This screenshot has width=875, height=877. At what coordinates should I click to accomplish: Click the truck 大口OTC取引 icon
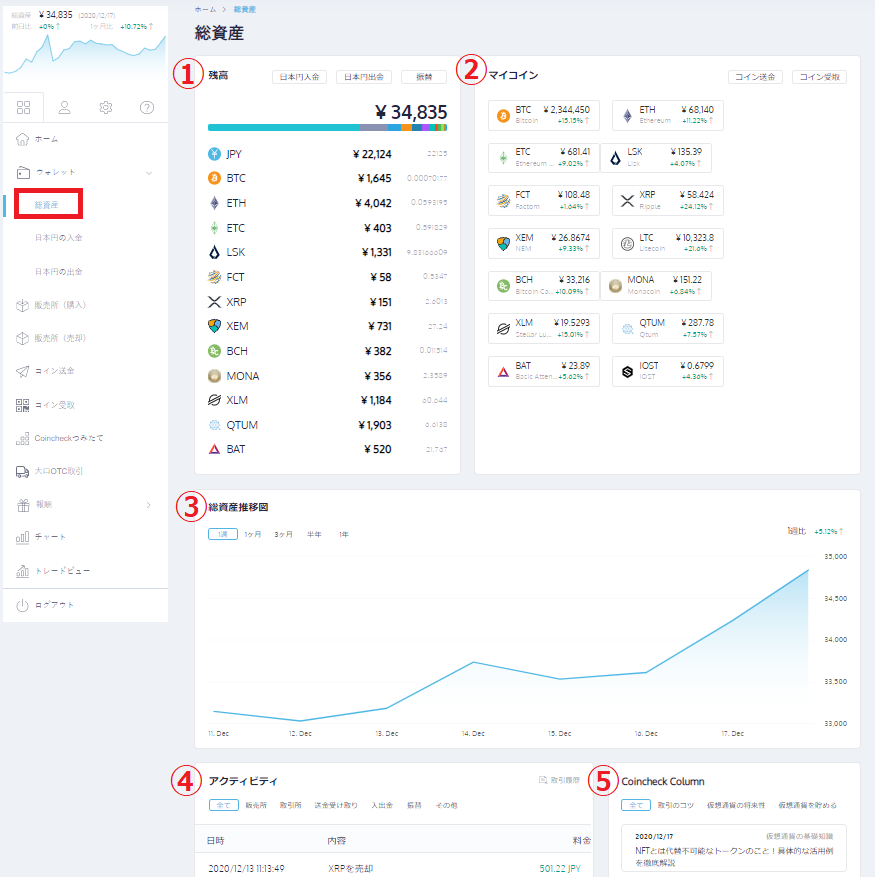click(22, 471)
